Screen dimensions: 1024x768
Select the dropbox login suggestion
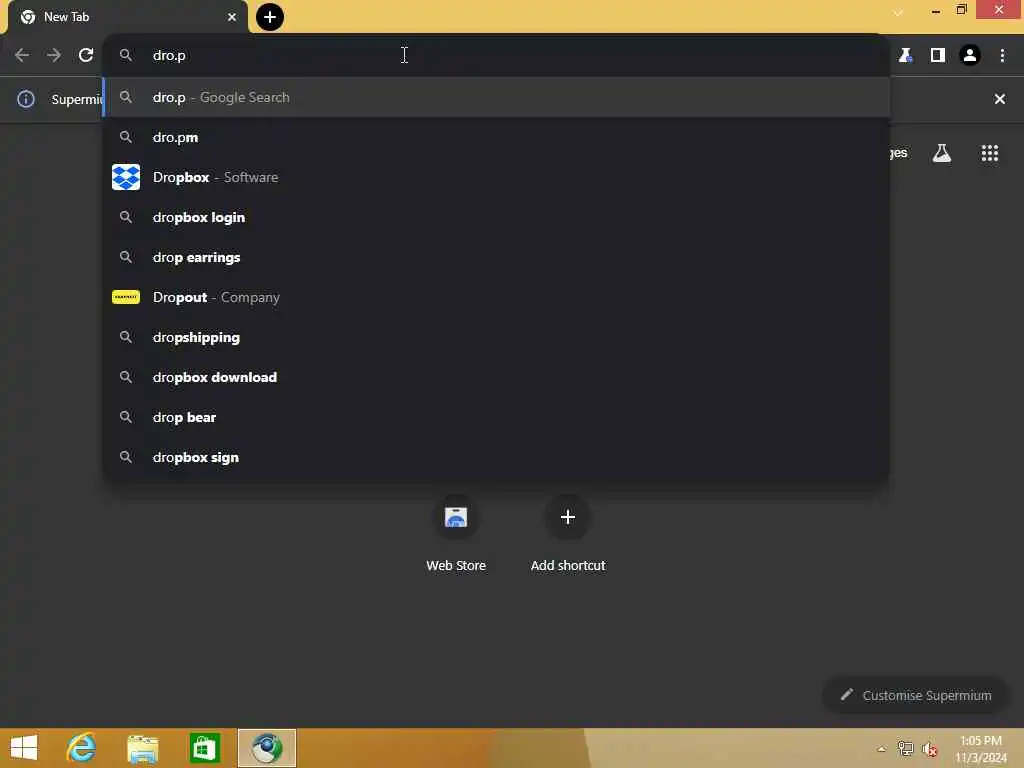[496, 217]
